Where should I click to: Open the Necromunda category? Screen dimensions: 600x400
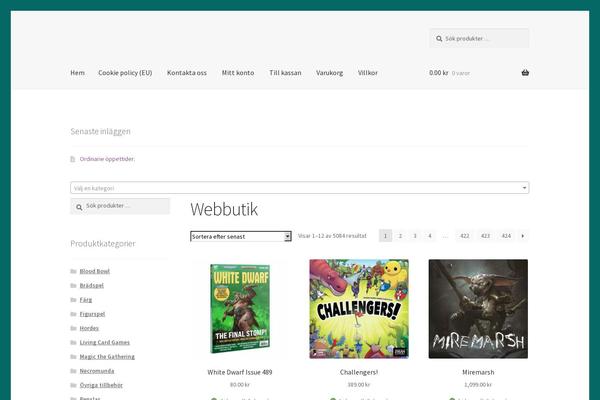pyautogui.click(x=97, y=371)
